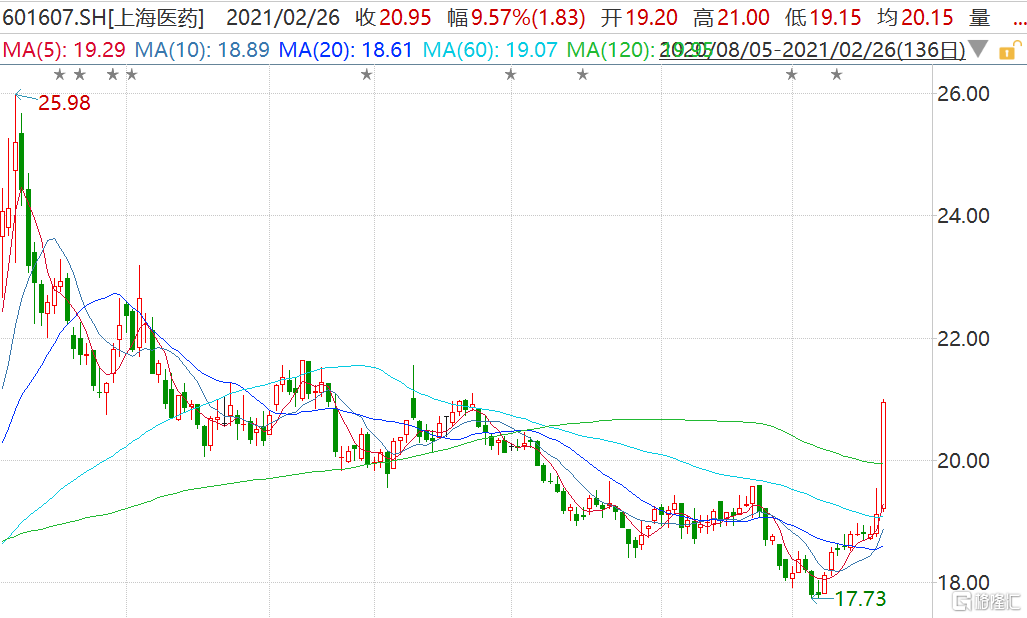Click the opening price 开19.20
Image resolution: width=1027 pixels, height=618 pixels.
(639, 17)
